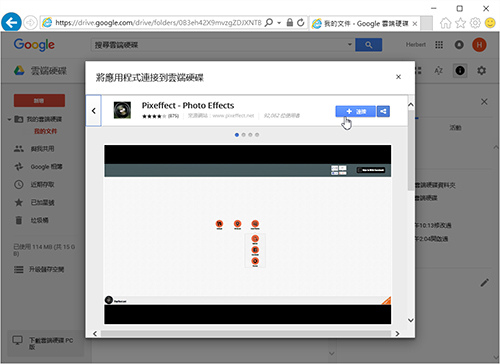This screenshot has width=500, height=364.
Task: Collapse the My Drive tree arrow
Action: point(9,119)
